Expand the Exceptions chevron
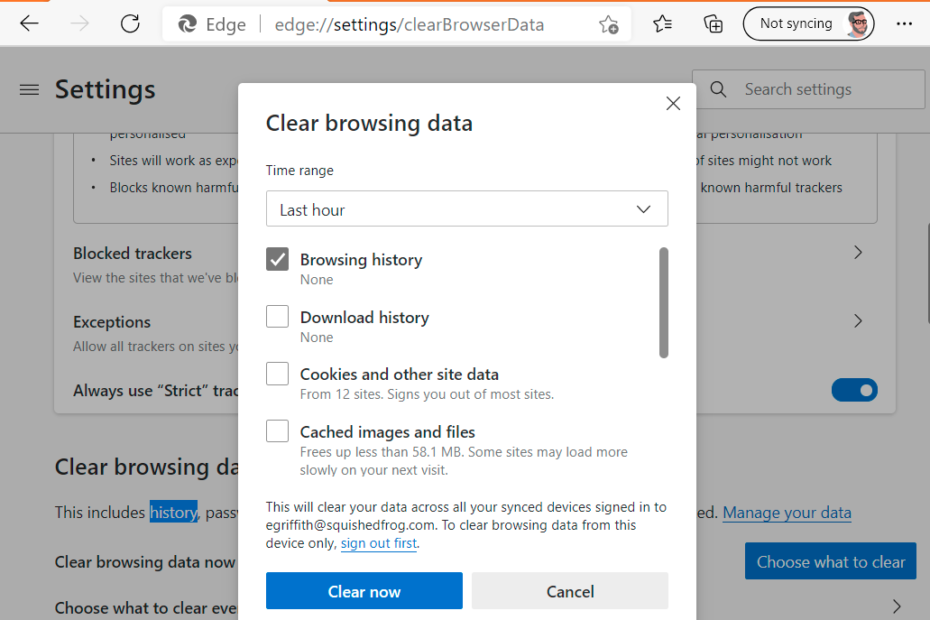 pos(857,321)
